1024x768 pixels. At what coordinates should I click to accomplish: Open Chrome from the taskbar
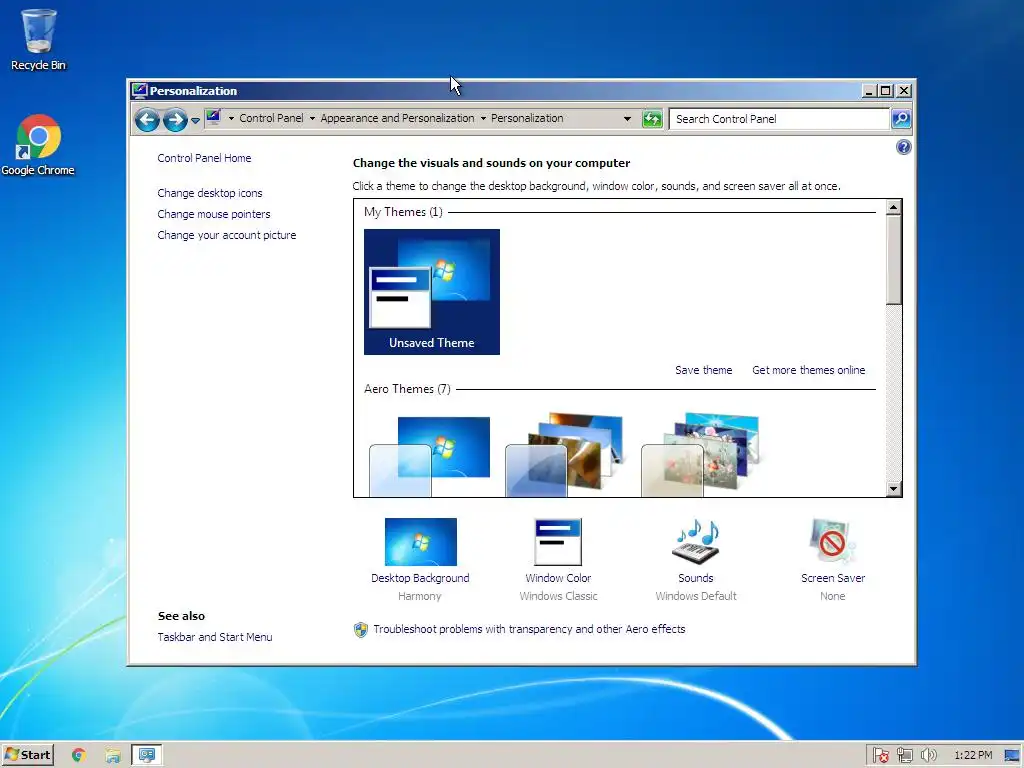tap(79, 756)
